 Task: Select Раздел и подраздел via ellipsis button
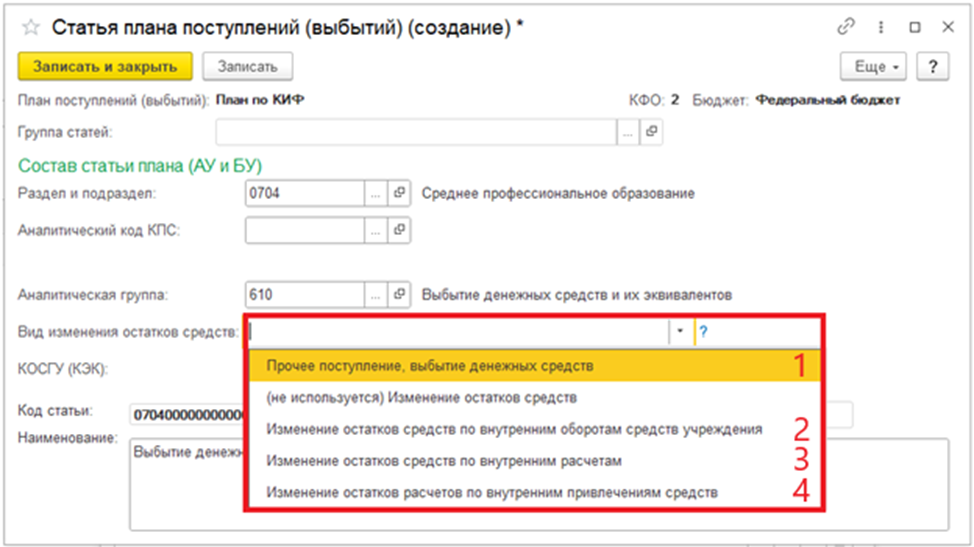[x=375, y=194]
